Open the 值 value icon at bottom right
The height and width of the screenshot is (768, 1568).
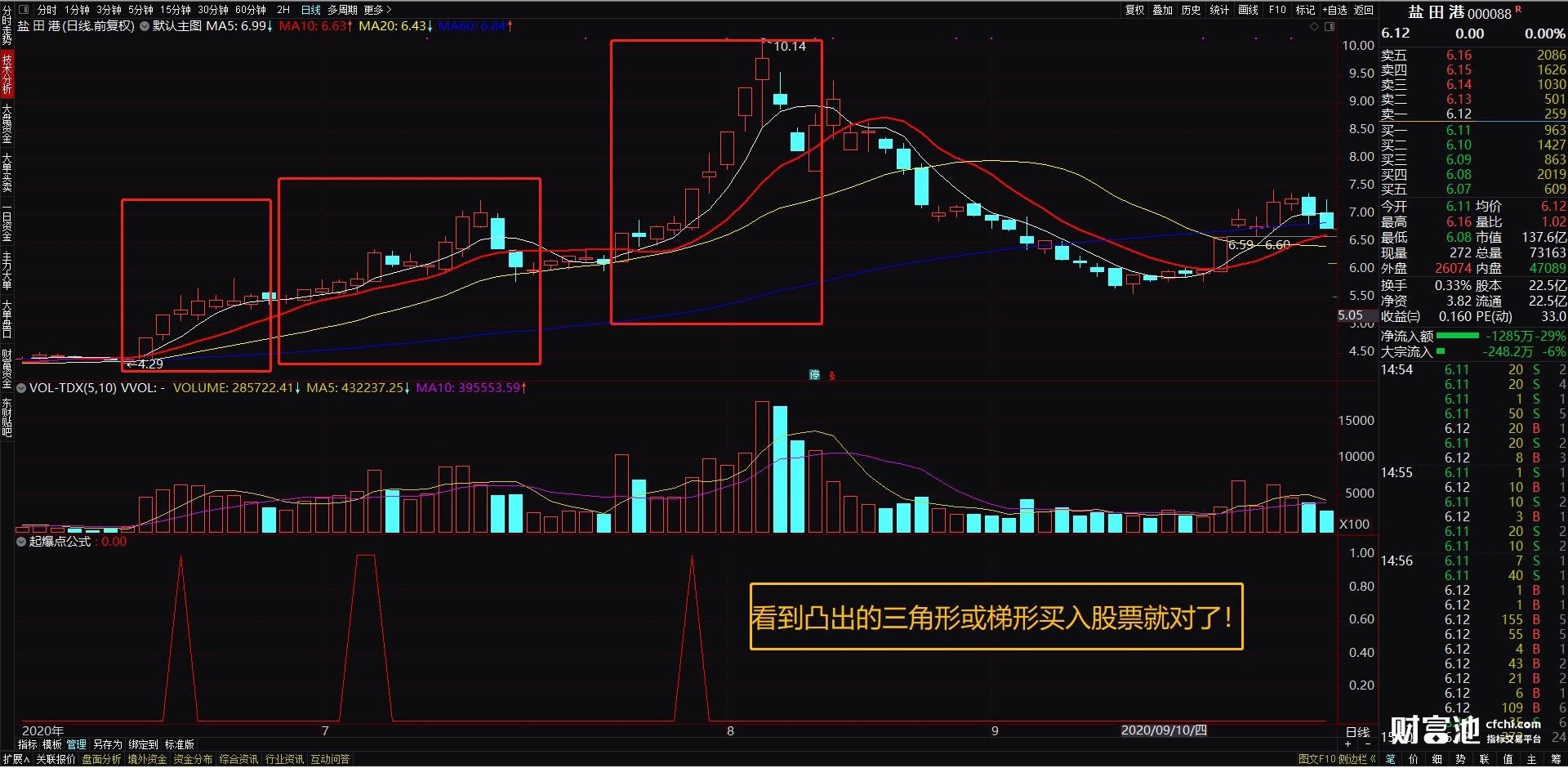[1508, 759]
